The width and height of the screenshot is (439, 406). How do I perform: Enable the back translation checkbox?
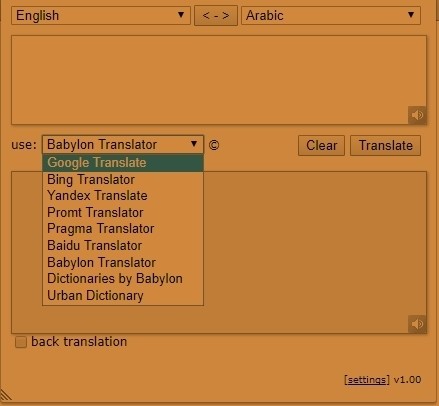point(21,342)
